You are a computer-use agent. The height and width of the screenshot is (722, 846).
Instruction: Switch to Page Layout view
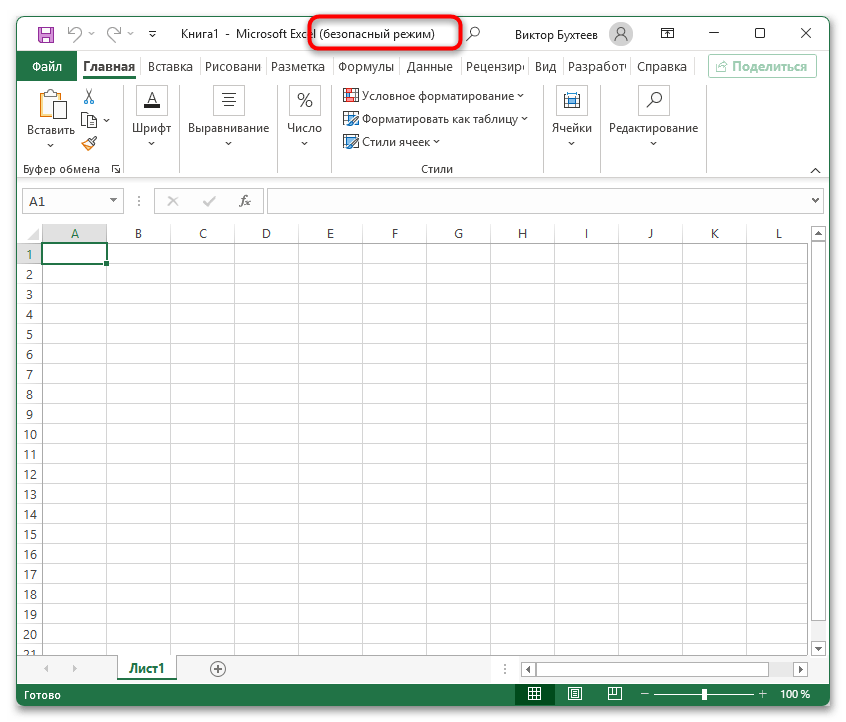point(575,694)
